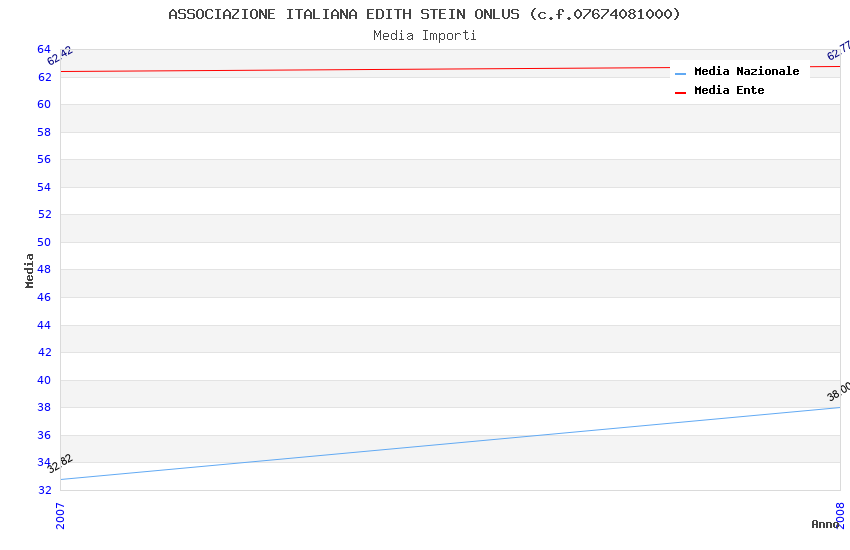The width and height of the screenshot is (850, 550).
Task: Click the y-axis value 60
Action: click(44, 104)
